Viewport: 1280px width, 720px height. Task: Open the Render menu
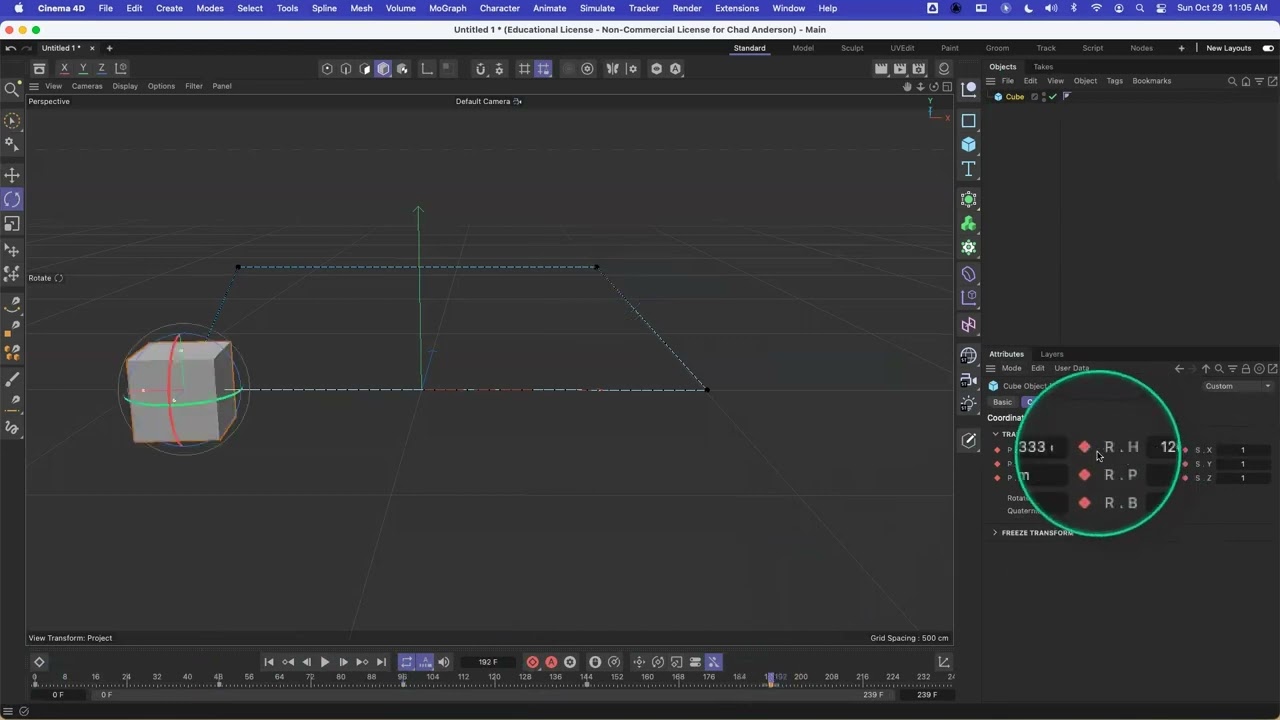pyautogui.click(x=687, y=8)
